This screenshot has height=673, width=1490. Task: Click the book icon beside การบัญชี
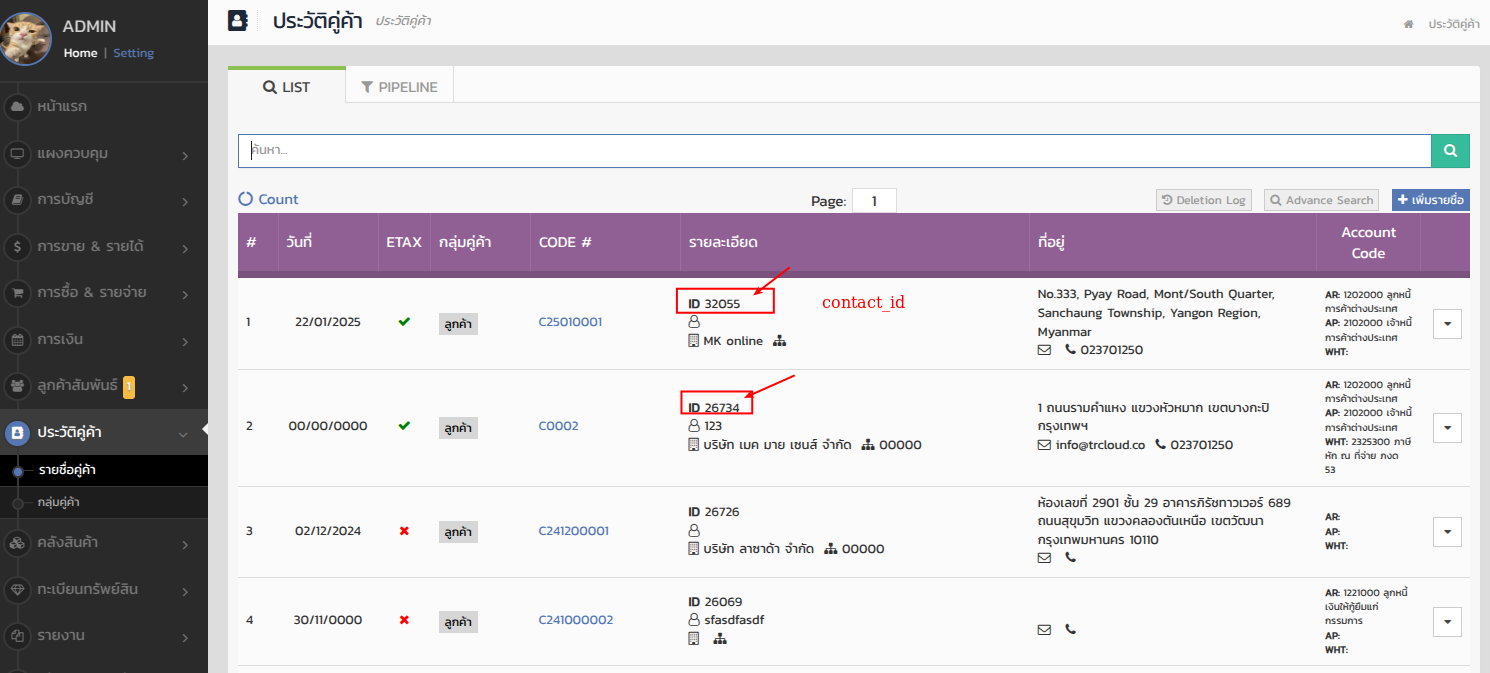pos(17,200)
